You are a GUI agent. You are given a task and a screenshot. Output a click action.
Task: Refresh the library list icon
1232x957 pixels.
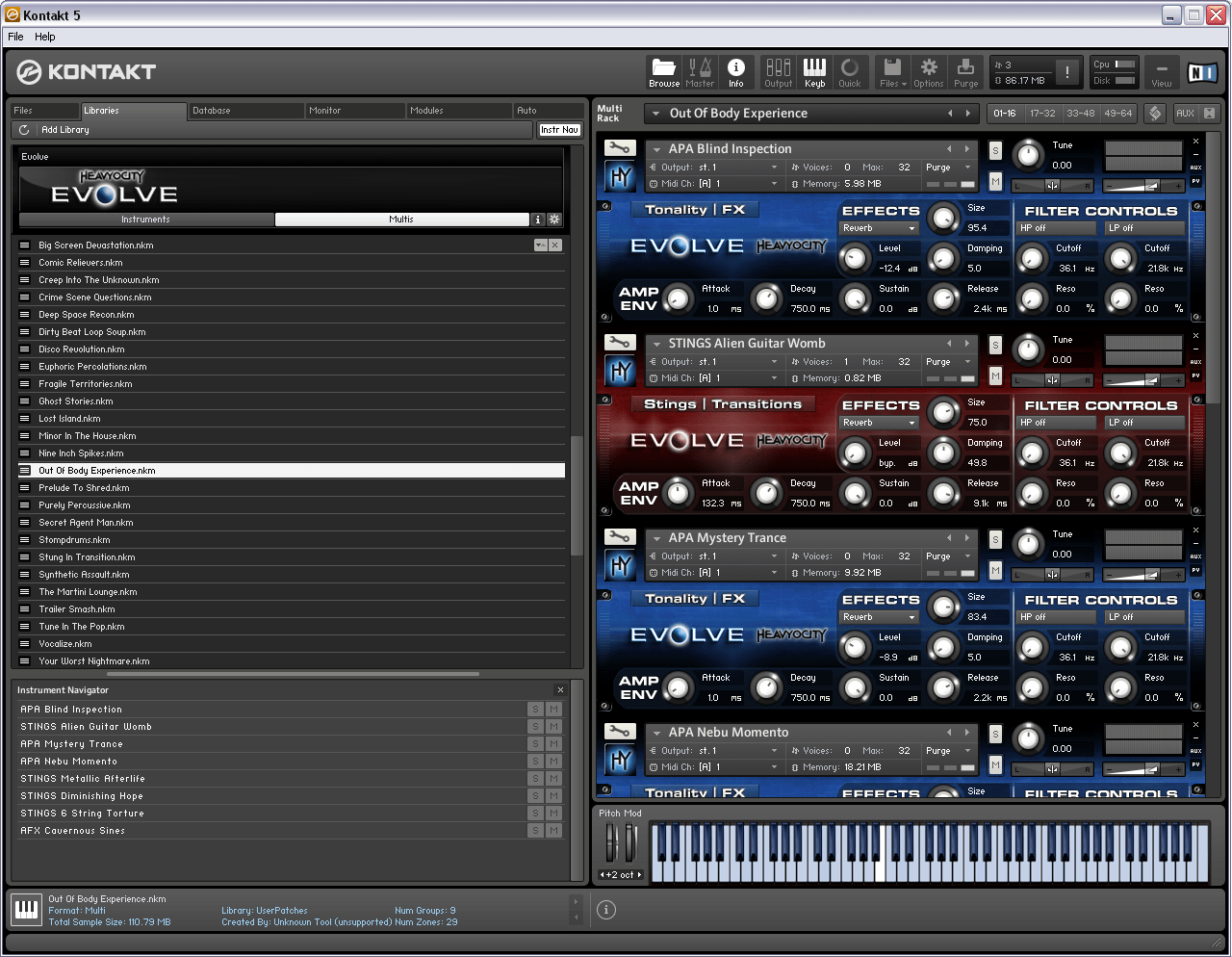tap(24, 130)
